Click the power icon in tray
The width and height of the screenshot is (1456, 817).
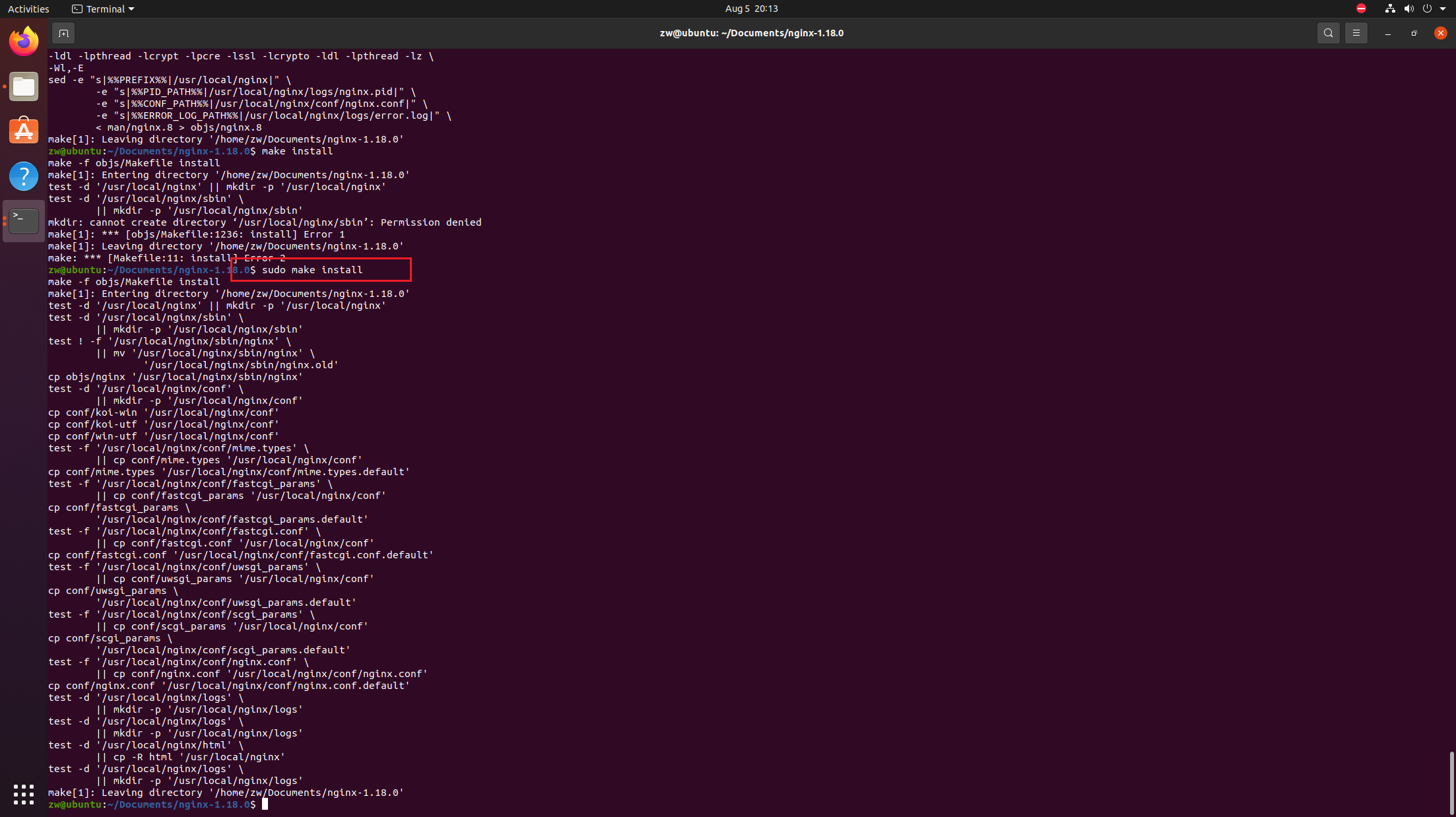pyautogui.click(x=1427, y=9)
